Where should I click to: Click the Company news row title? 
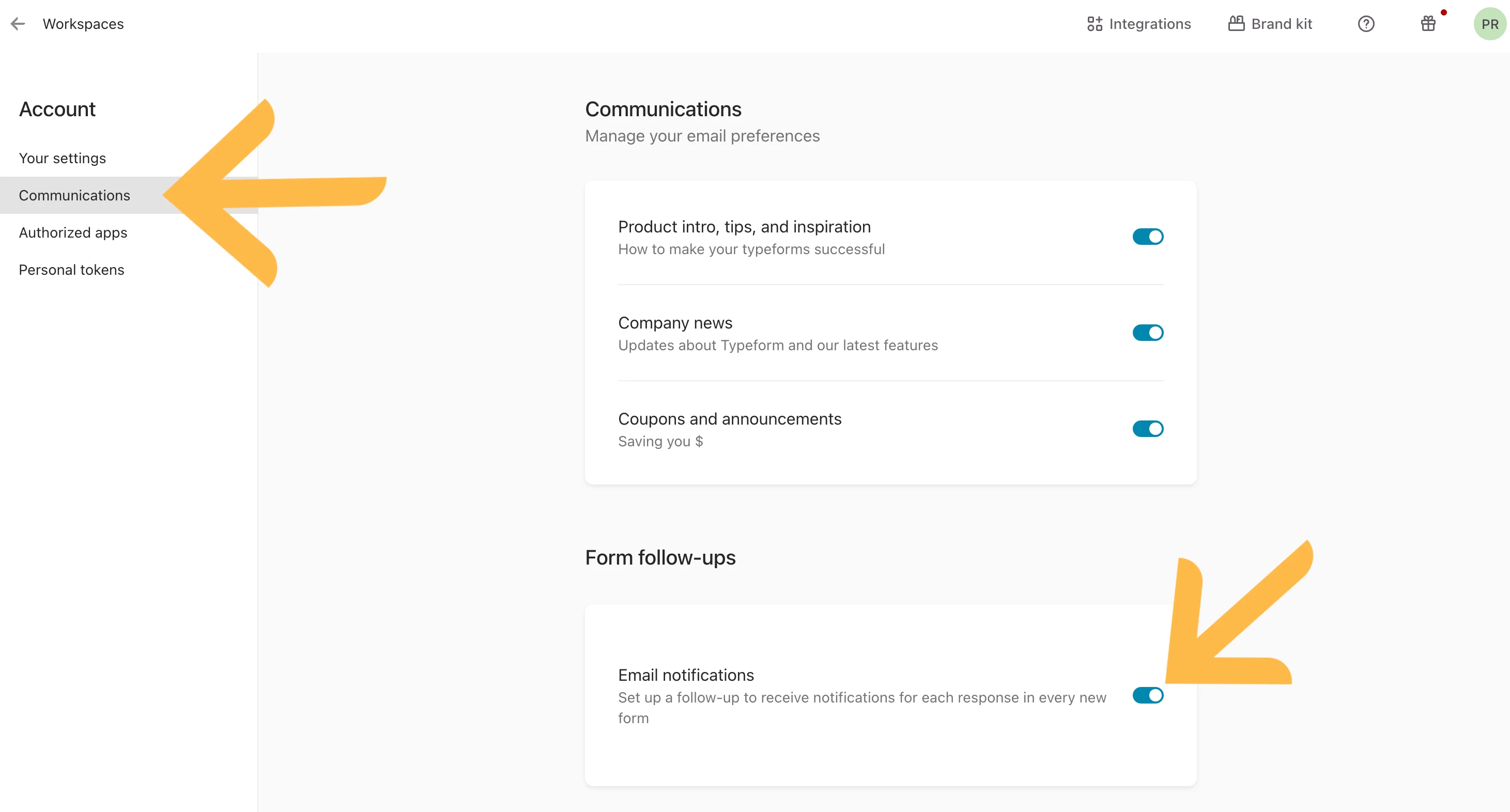tap(675, 323)
